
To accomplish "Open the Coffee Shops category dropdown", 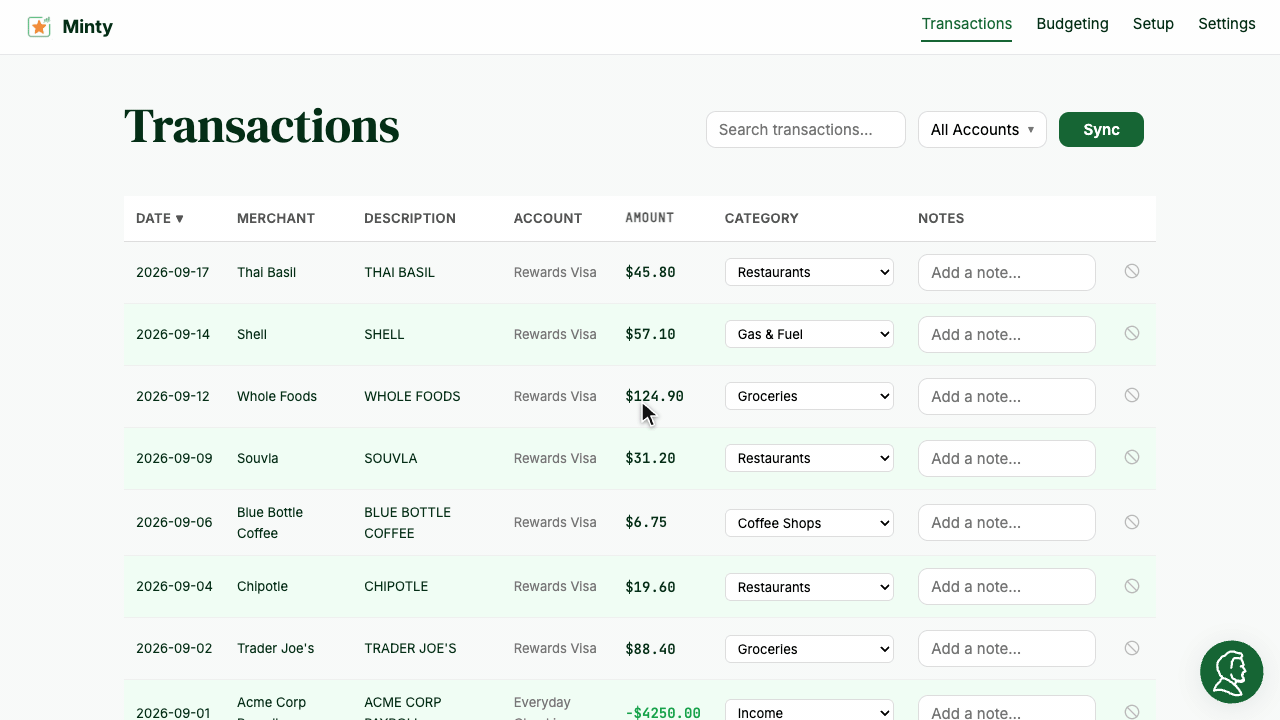I will 809,523.
